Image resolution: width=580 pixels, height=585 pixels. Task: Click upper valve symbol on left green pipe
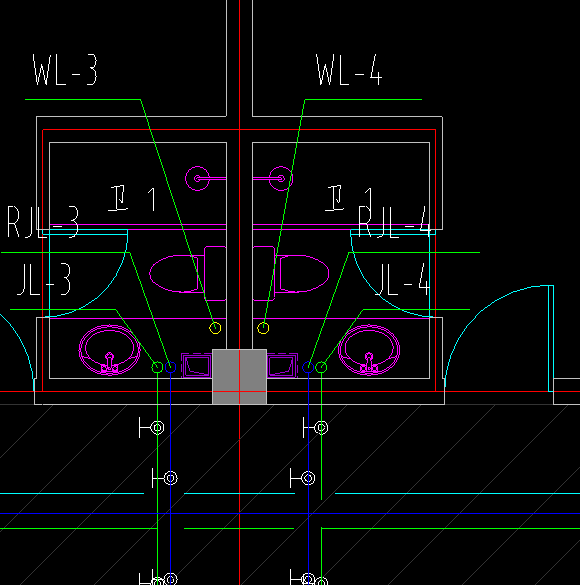(151, 428)
